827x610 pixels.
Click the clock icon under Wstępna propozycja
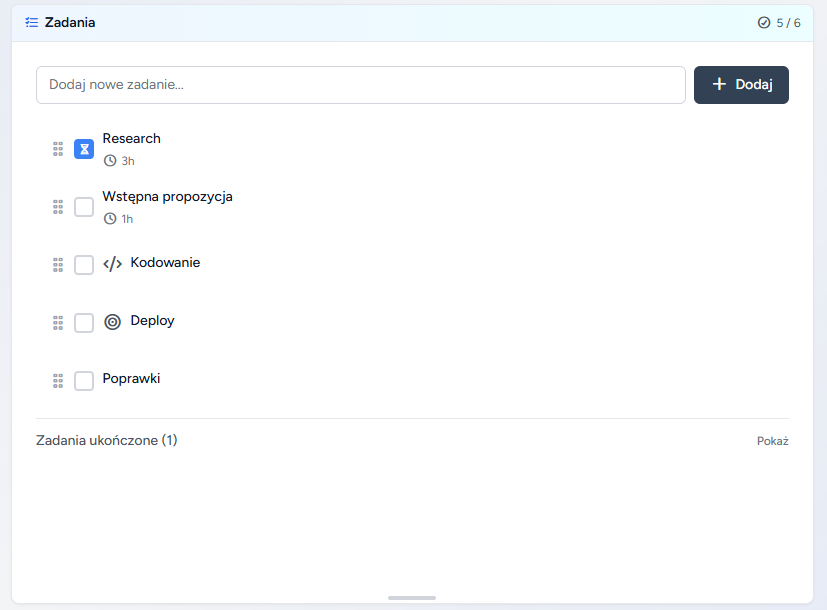(x=110, y=219)
